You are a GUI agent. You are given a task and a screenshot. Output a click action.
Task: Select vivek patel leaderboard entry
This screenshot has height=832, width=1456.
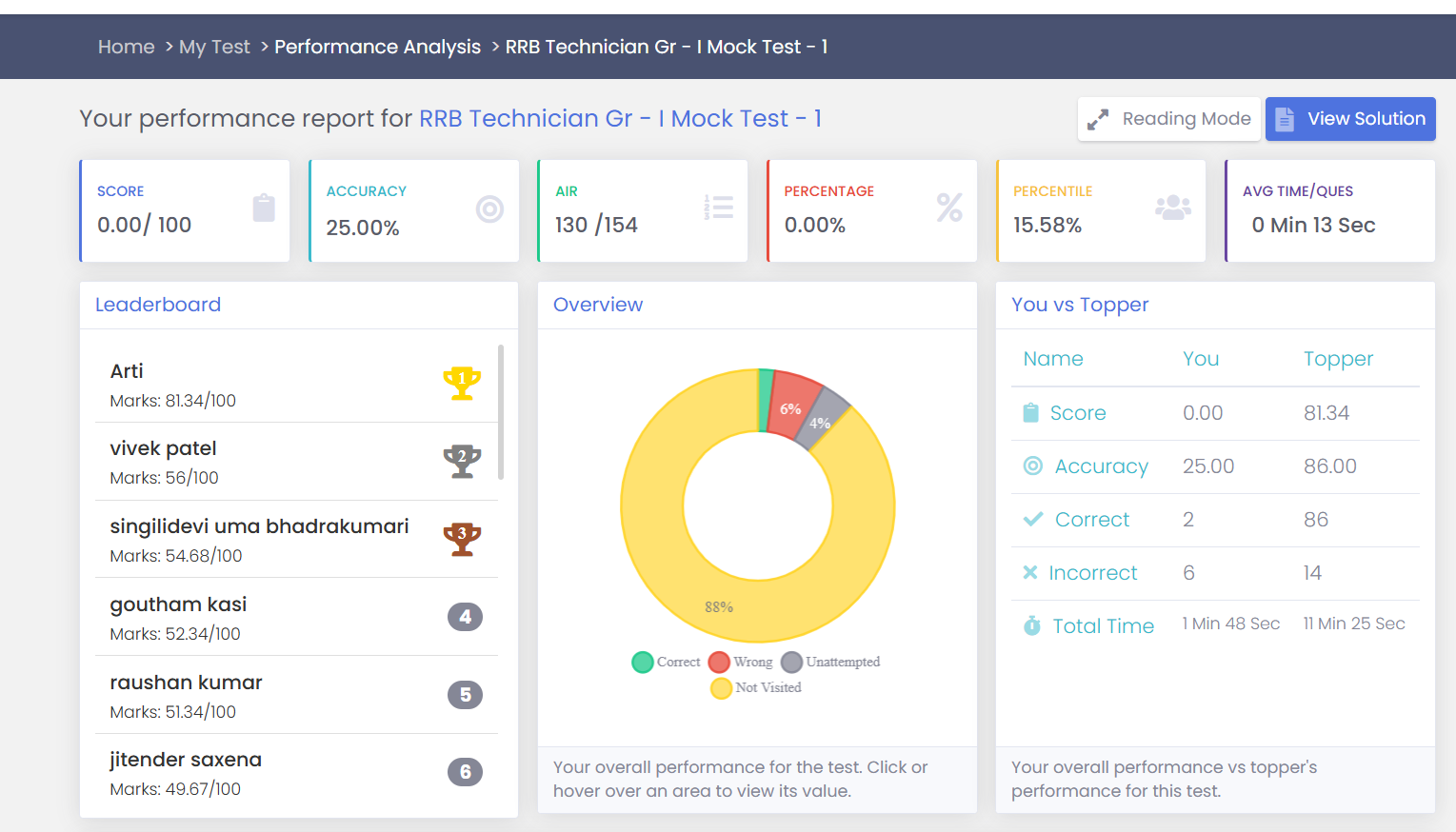[163, 448]
